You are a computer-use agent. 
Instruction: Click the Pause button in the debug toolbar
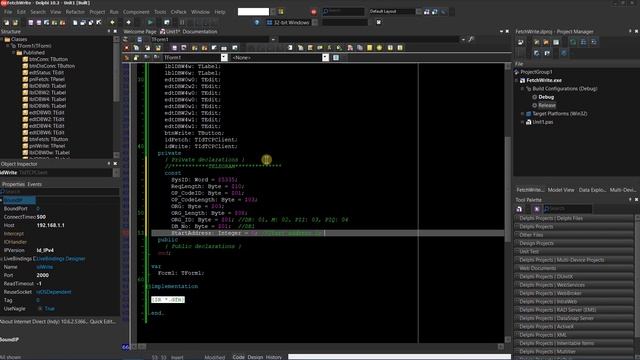point(182,22)
